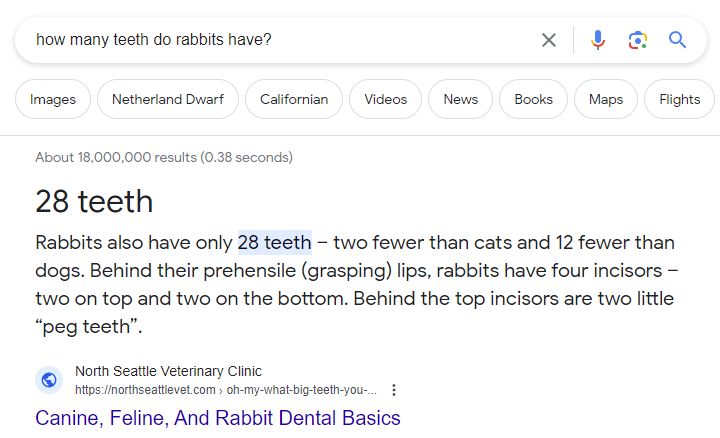Click the North Seattle Veterinary Clinic site name
Screen dimensions: 720x438
click(x=168, y=371)
